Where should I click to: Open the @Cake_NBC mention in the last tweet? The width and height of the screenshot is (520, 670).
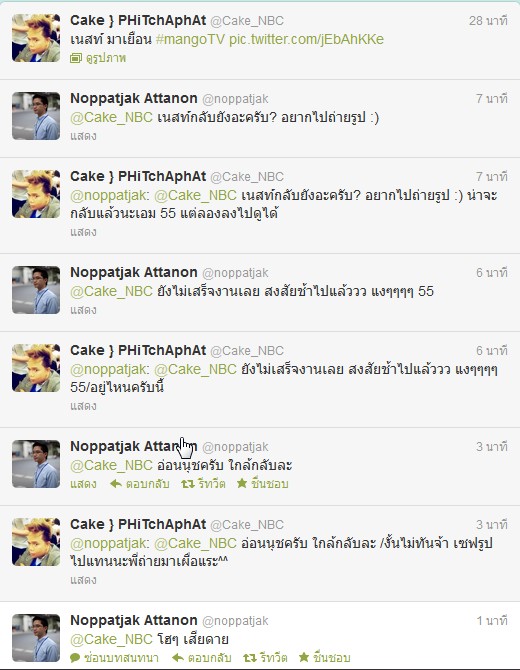click(112, 639)
